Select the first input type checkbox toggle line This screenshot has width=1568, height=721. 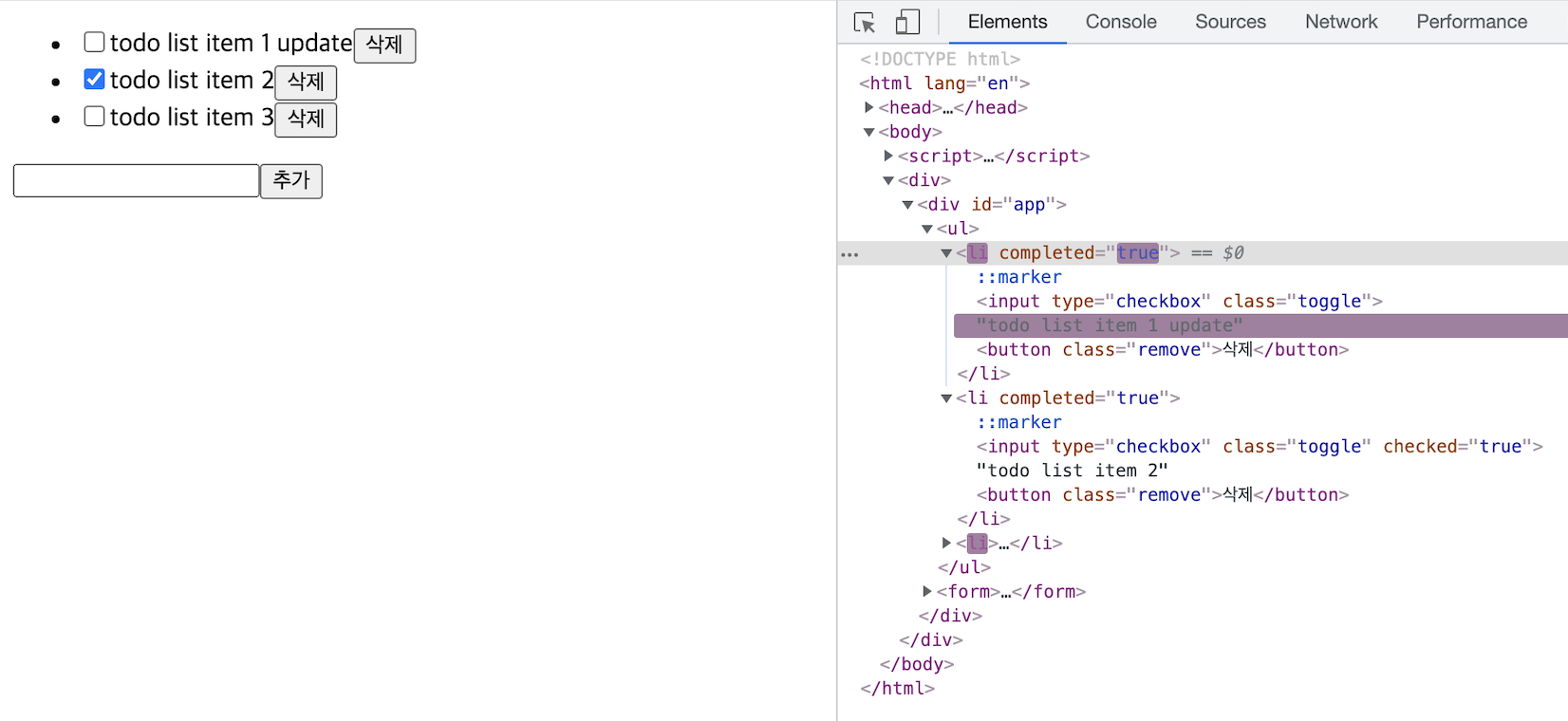pos(1179,302)
